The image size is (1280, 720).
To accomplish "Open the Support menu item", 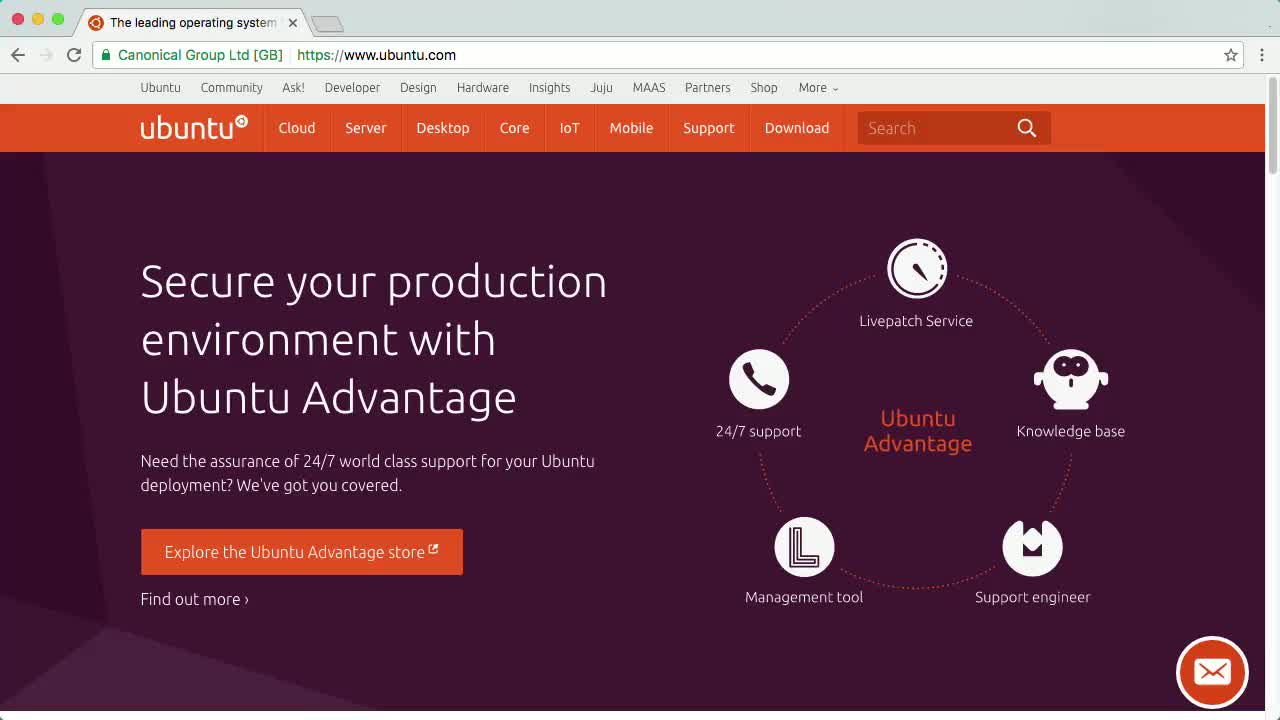I will [709, 128].
